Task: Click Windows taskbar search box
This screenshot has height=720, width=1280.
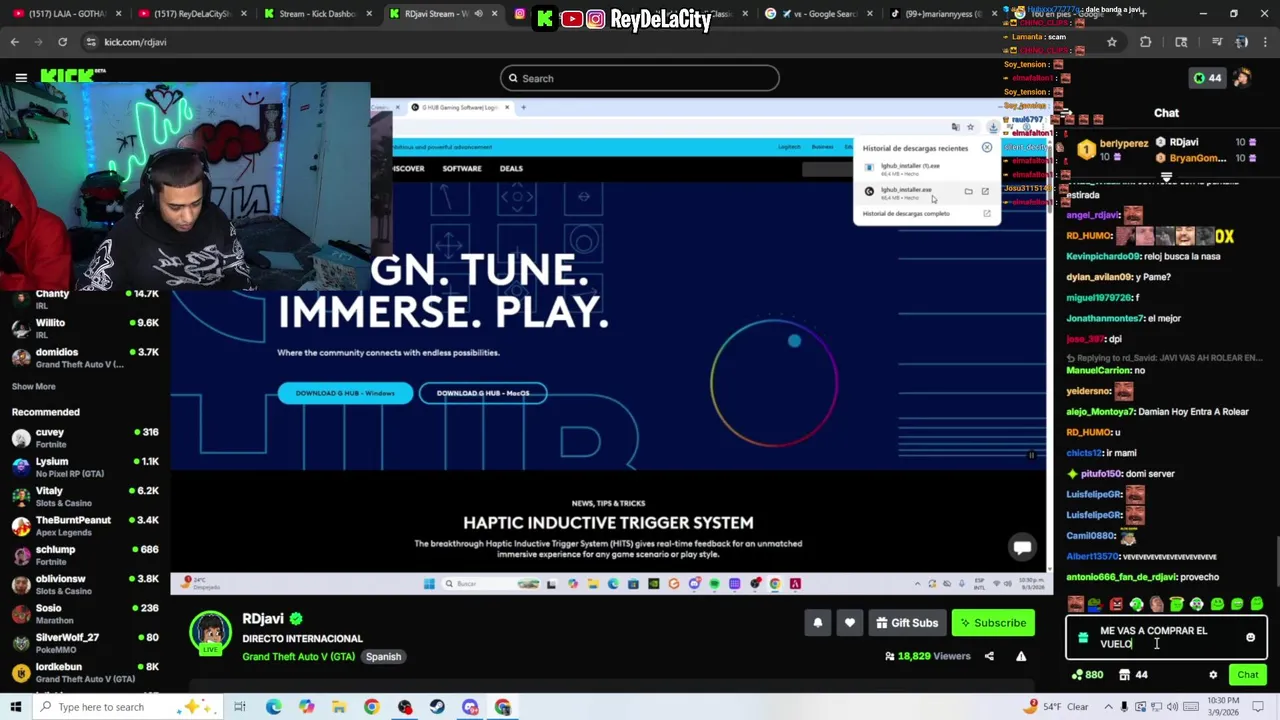Action: [128, 707]
